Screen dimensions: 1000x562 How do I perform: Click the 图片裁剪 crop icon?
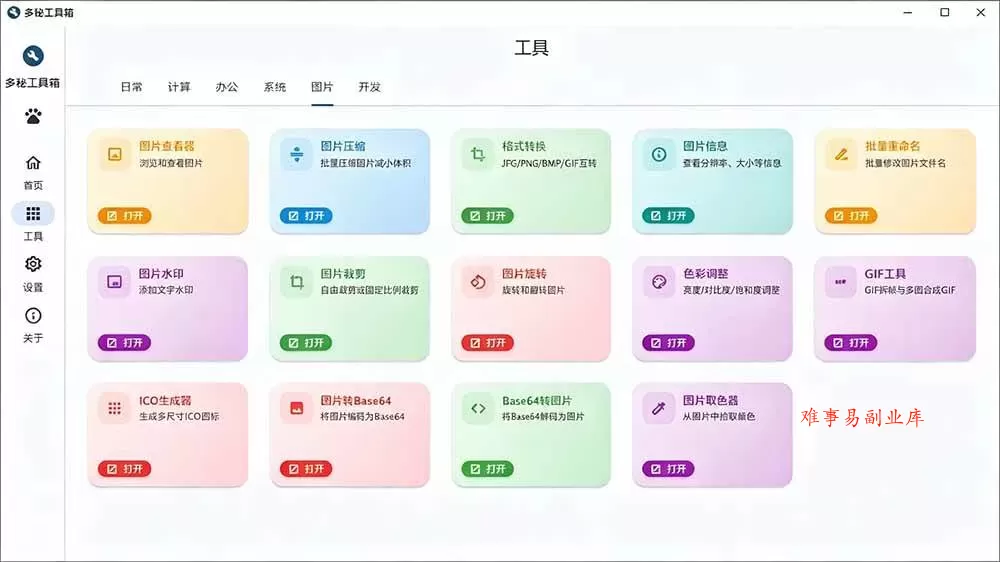point(297,282)
